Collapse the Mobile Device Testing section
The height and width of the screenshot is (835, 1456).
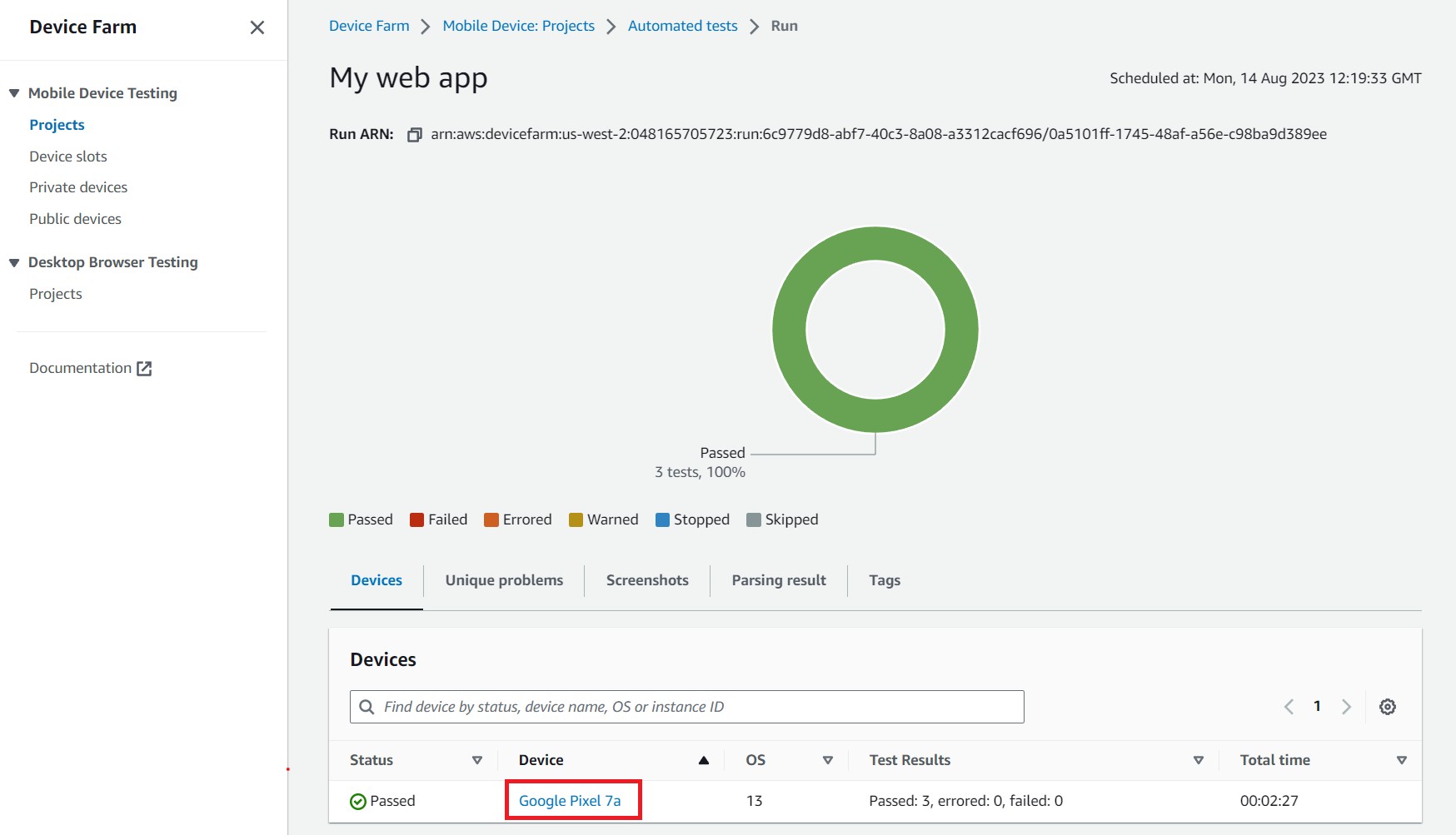14,93
